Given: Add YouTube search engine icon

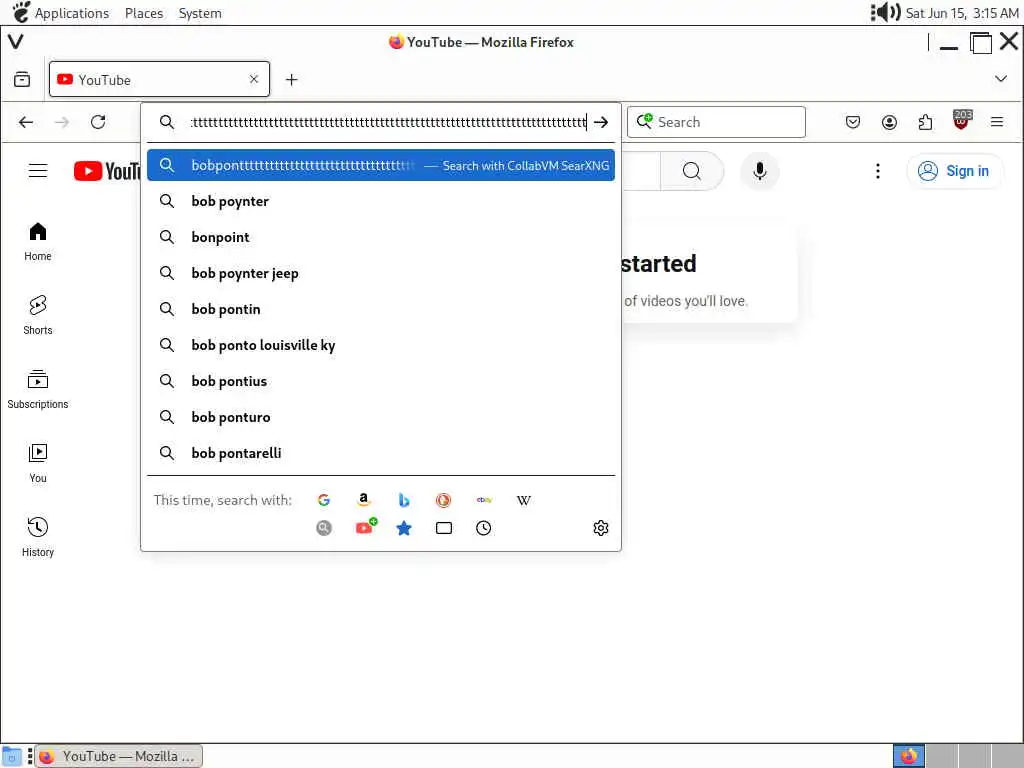Looking at the screenshot, I should click(x=366, y=526).
